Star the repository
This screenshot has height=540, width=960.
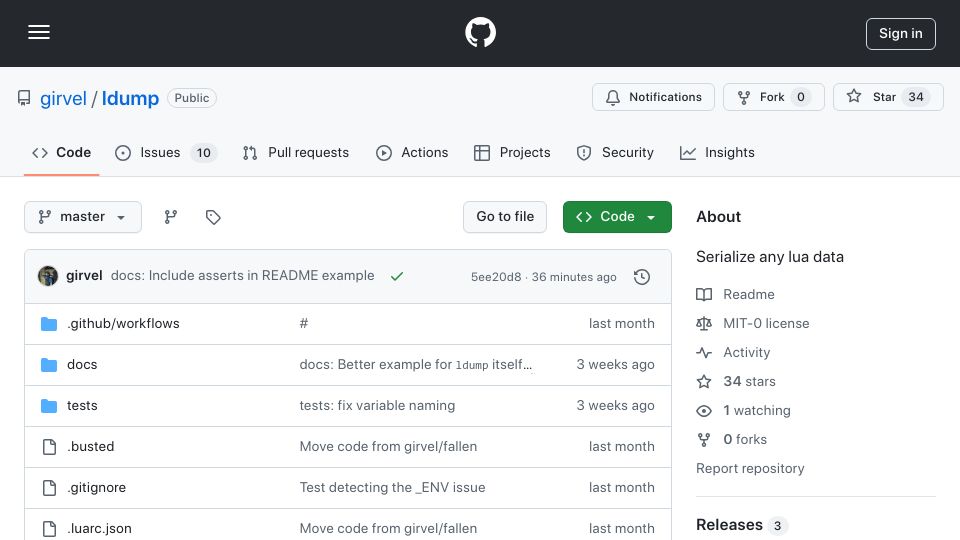888,97
